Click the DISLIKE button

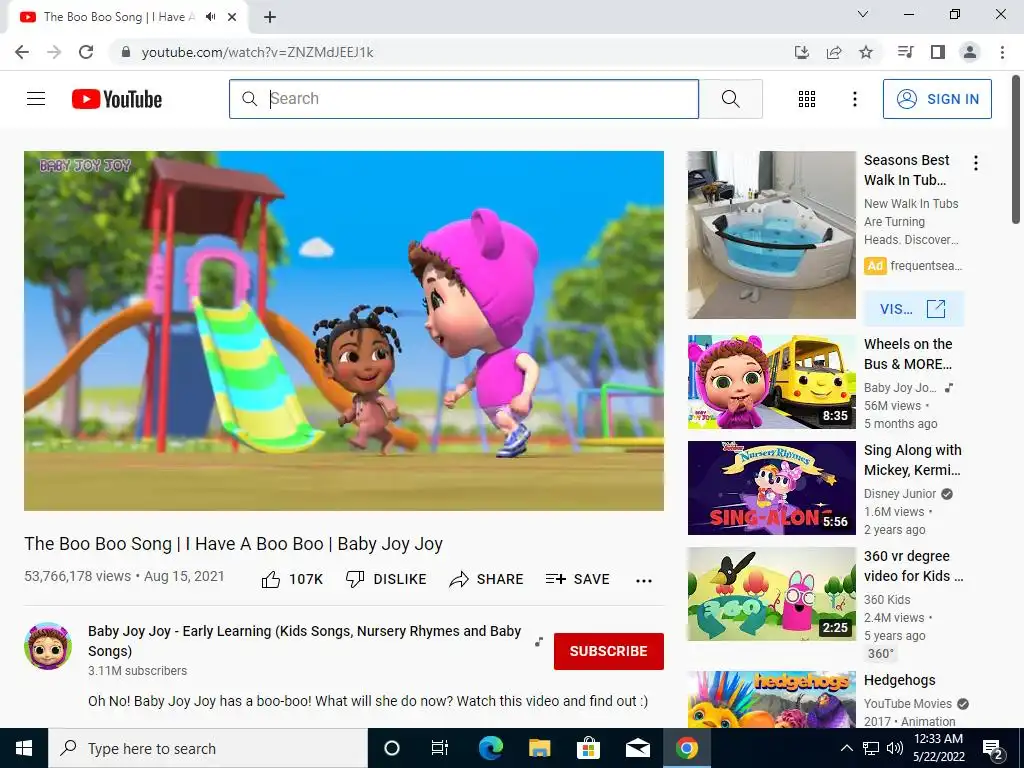[x=386, y=579]
